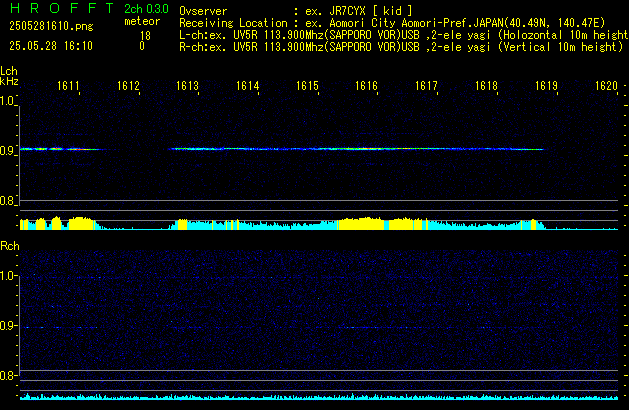Click the Rch 0.9 axis label
The width and height of the screenshot is (629, 410).
pyautogui.click(x=7, y=325)
